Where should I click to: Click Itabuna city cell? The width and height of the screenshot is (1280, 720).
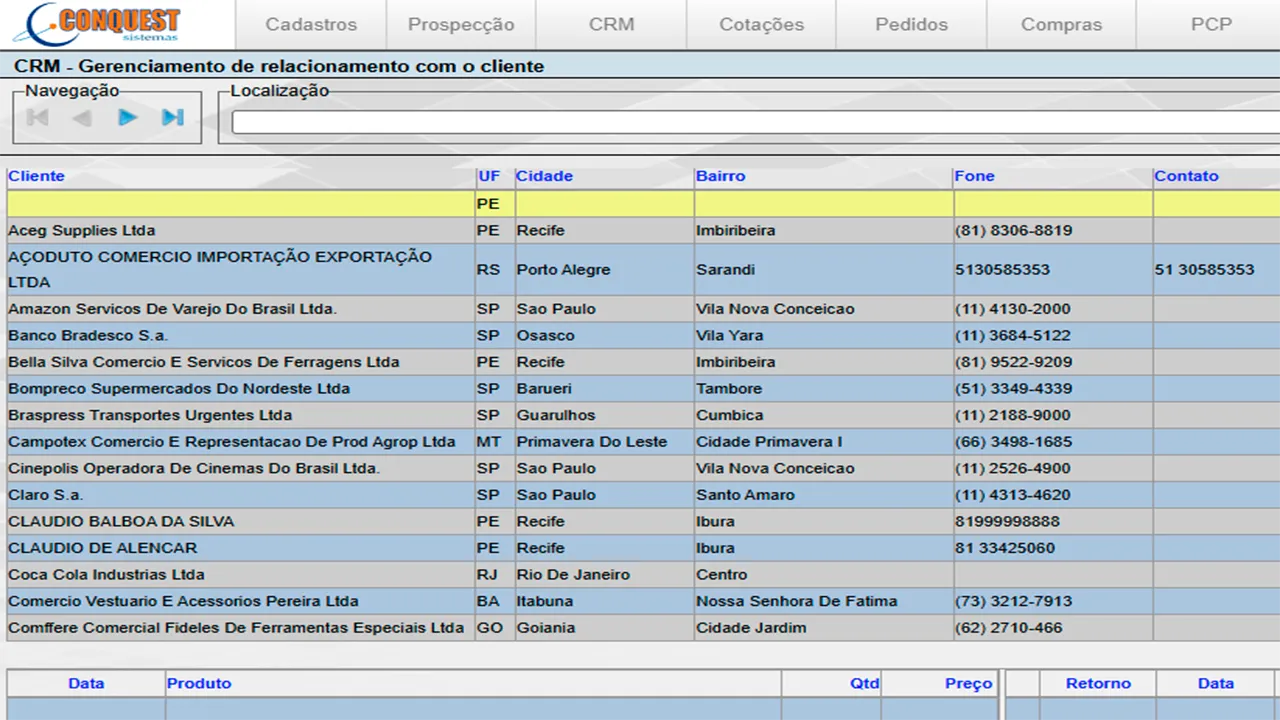(x=605, y=601)
